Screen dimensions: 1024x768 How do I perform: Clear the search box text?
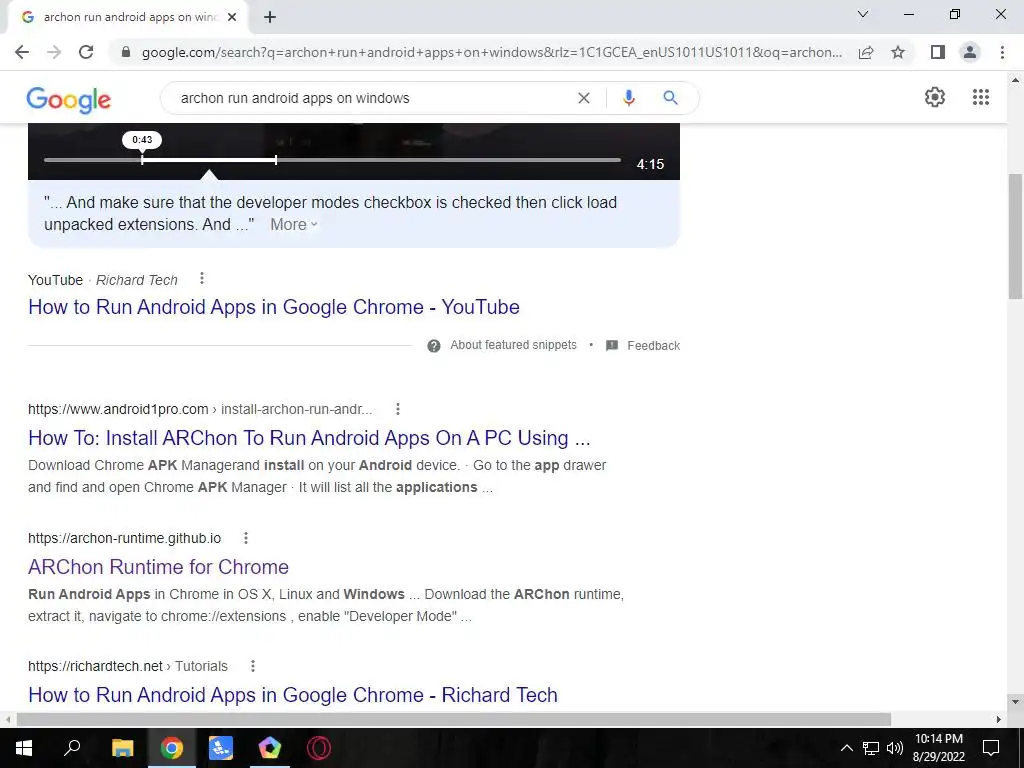pyautogui.click(x=584, y=98)
